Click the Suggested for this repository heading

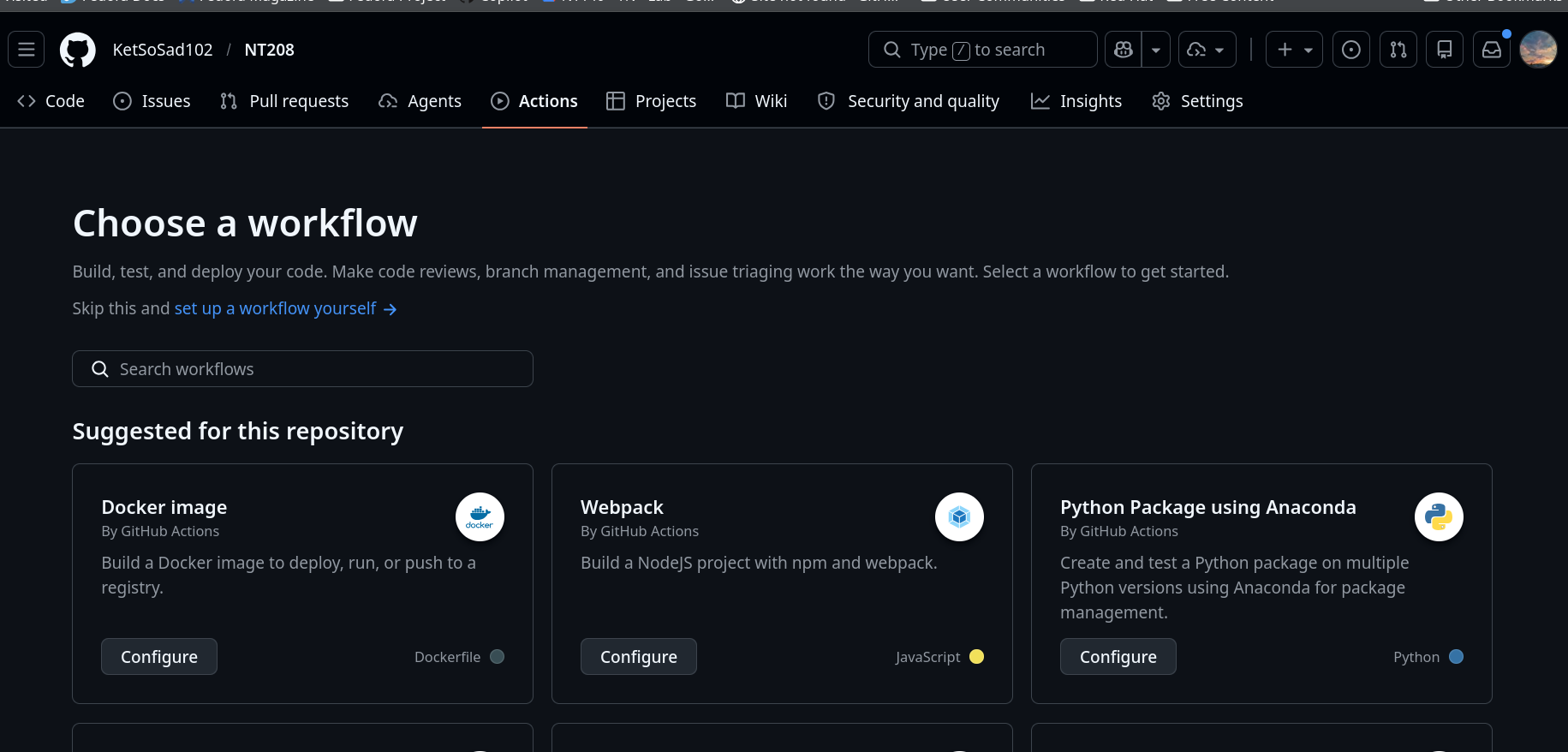tap(238, 431)
